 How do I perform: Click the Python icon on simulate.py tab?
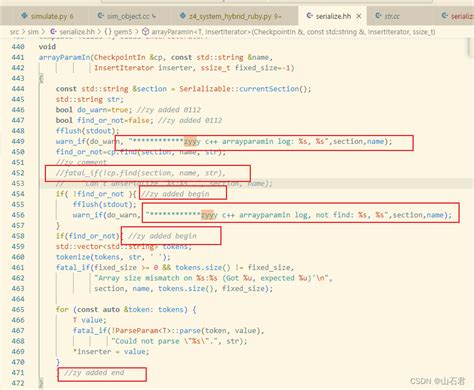[x=24, y=16]
